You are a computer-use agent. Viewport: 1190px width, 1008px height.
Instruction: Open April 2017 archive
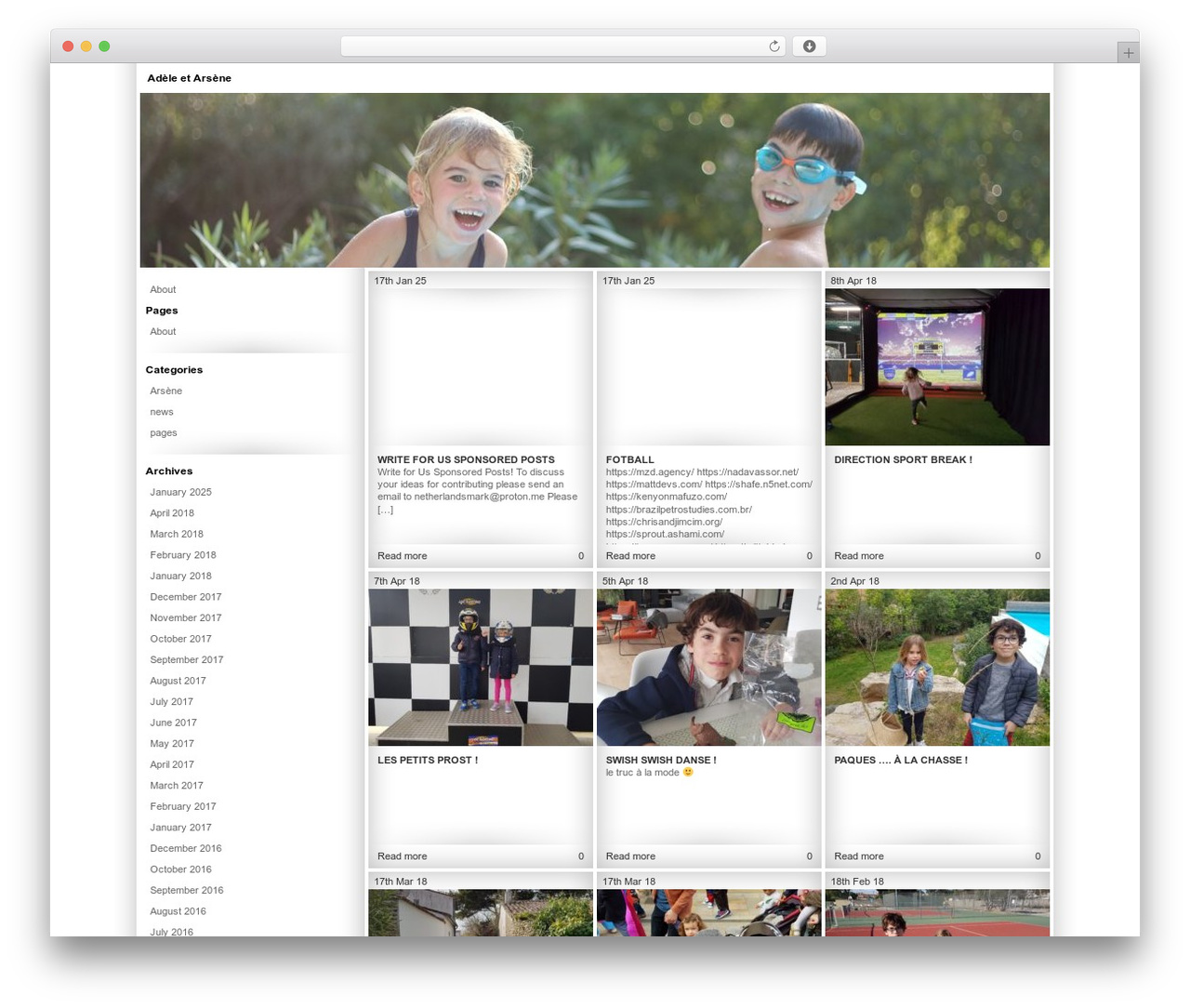click(172, 764)
